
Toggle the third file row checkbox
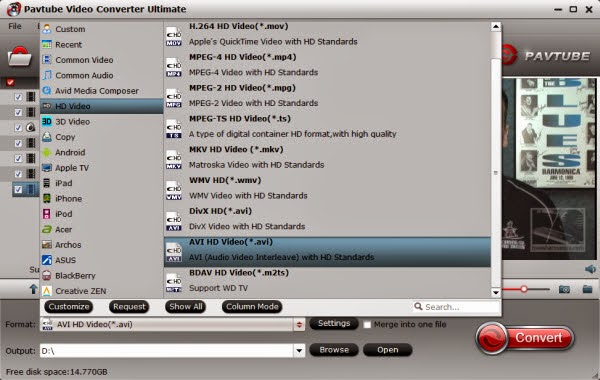(x=18, y=127)
